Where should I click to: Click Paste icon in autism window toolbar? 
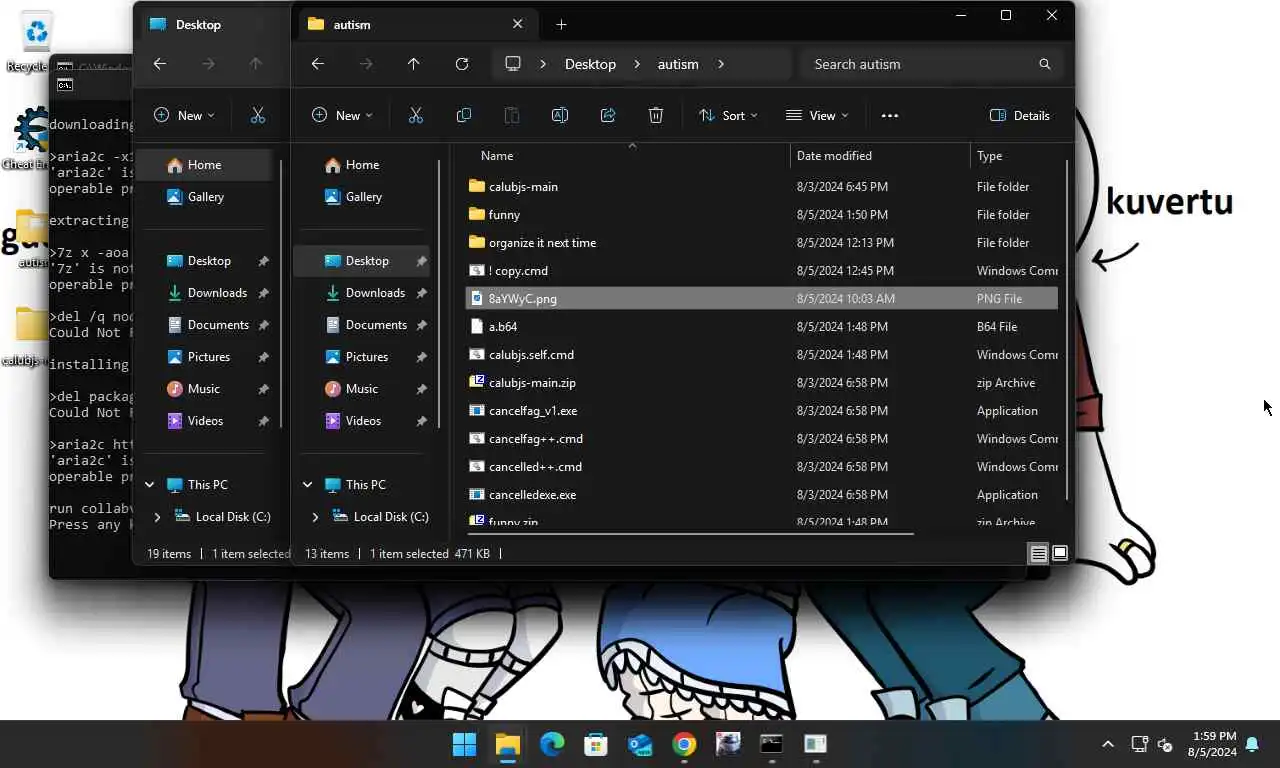click(512, 116)
